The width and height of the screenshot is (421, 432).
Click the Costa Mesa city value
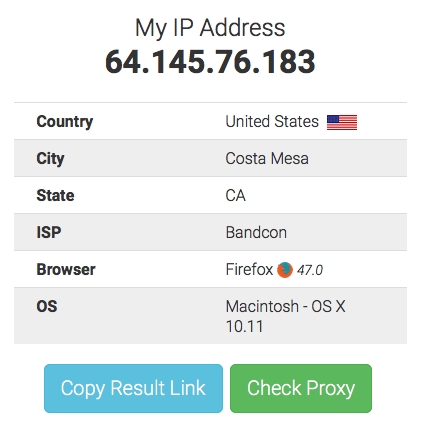click(x=267, y=158)
